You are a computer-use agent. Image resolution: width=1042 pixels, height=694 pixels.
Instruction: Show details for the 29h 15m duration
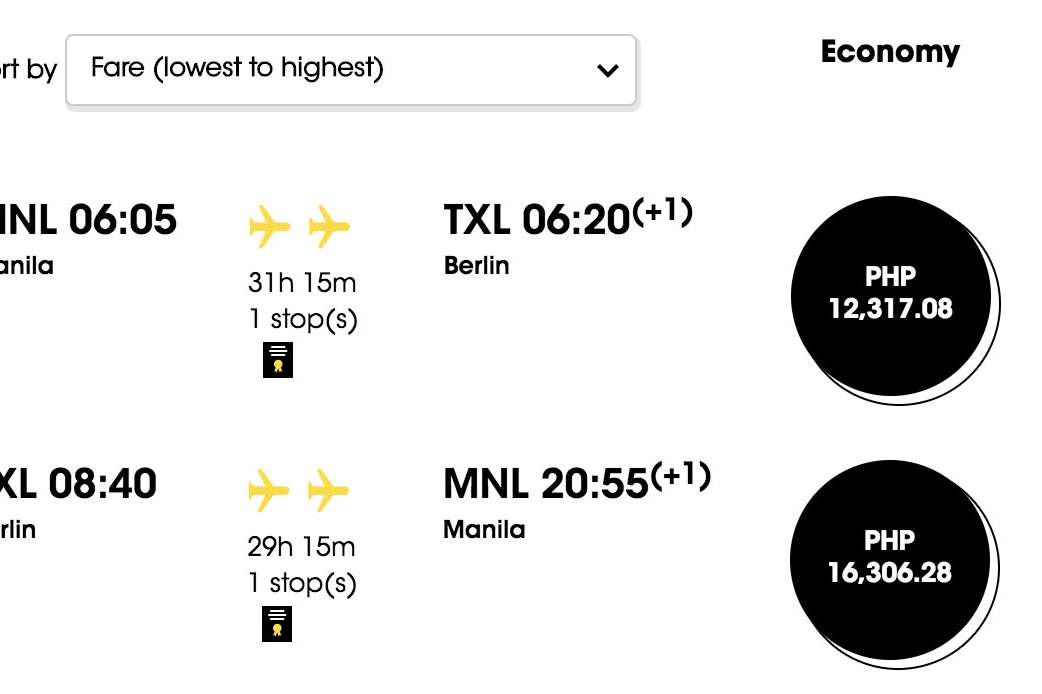(302, 547)
